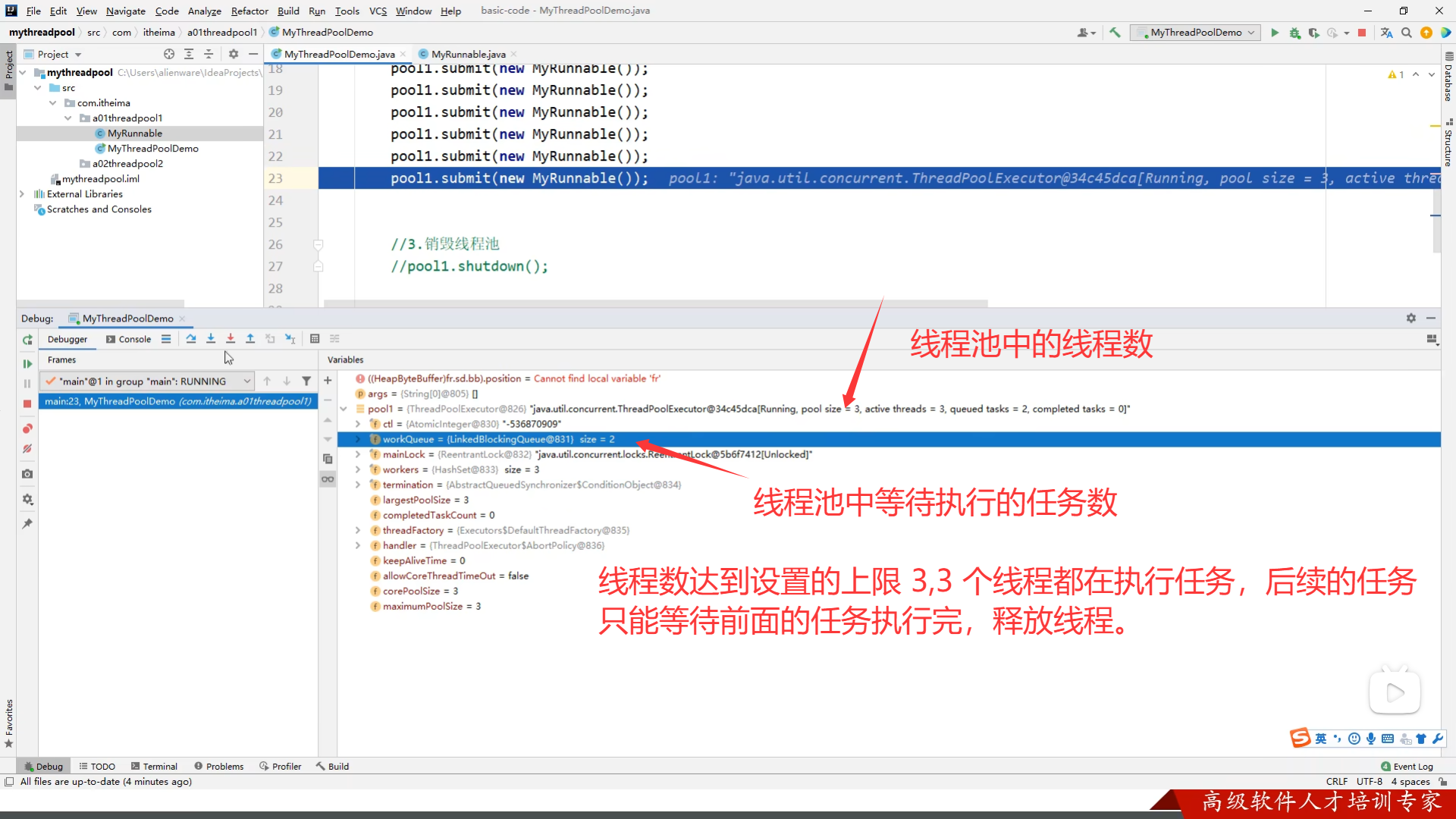Open the Console tab in debugger
This screenshot has height=819, width=1456.
pos(129,339)
